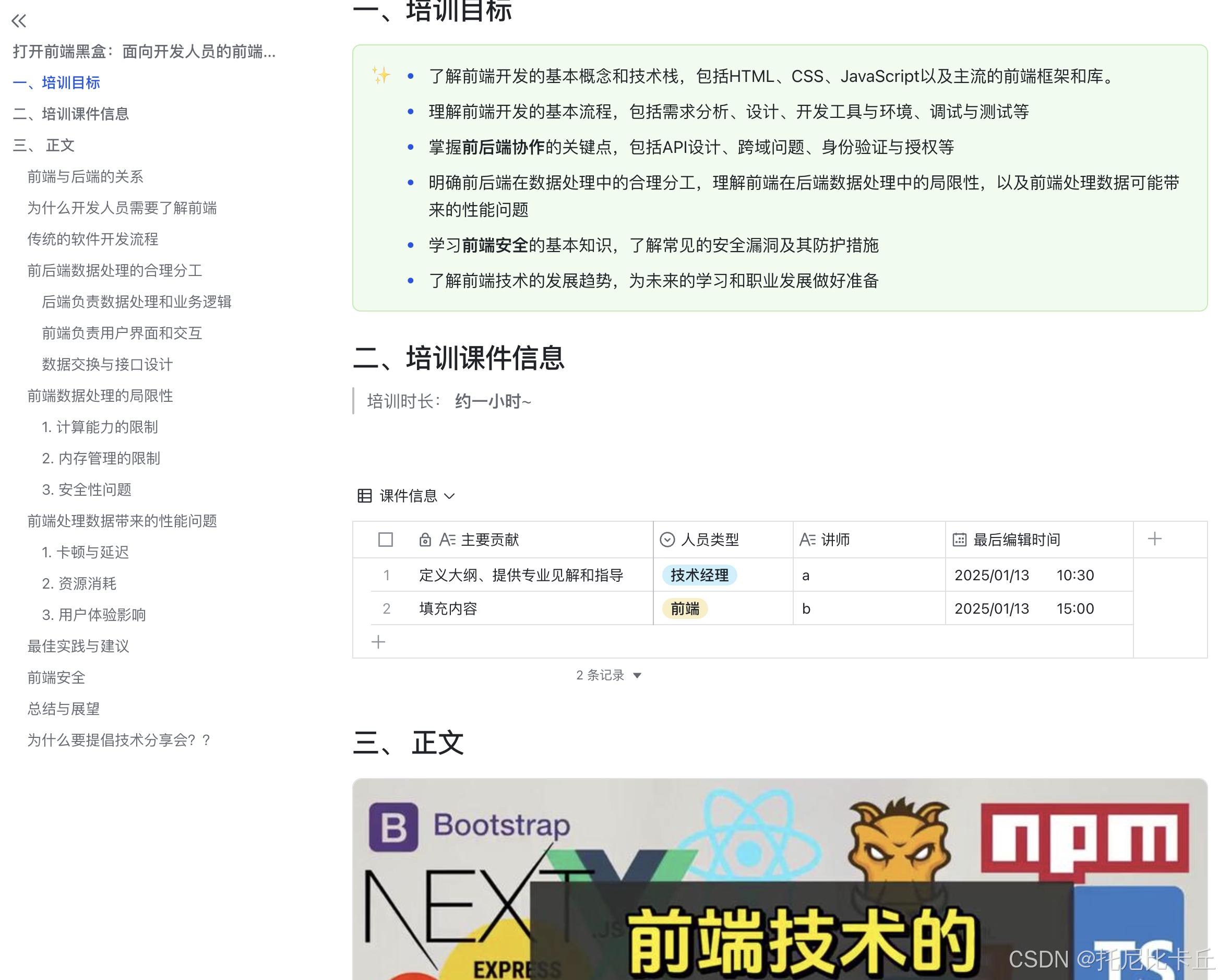
Task: Go to 前端负责用户界面和交互 section
Action: click(x=122, y=333)
